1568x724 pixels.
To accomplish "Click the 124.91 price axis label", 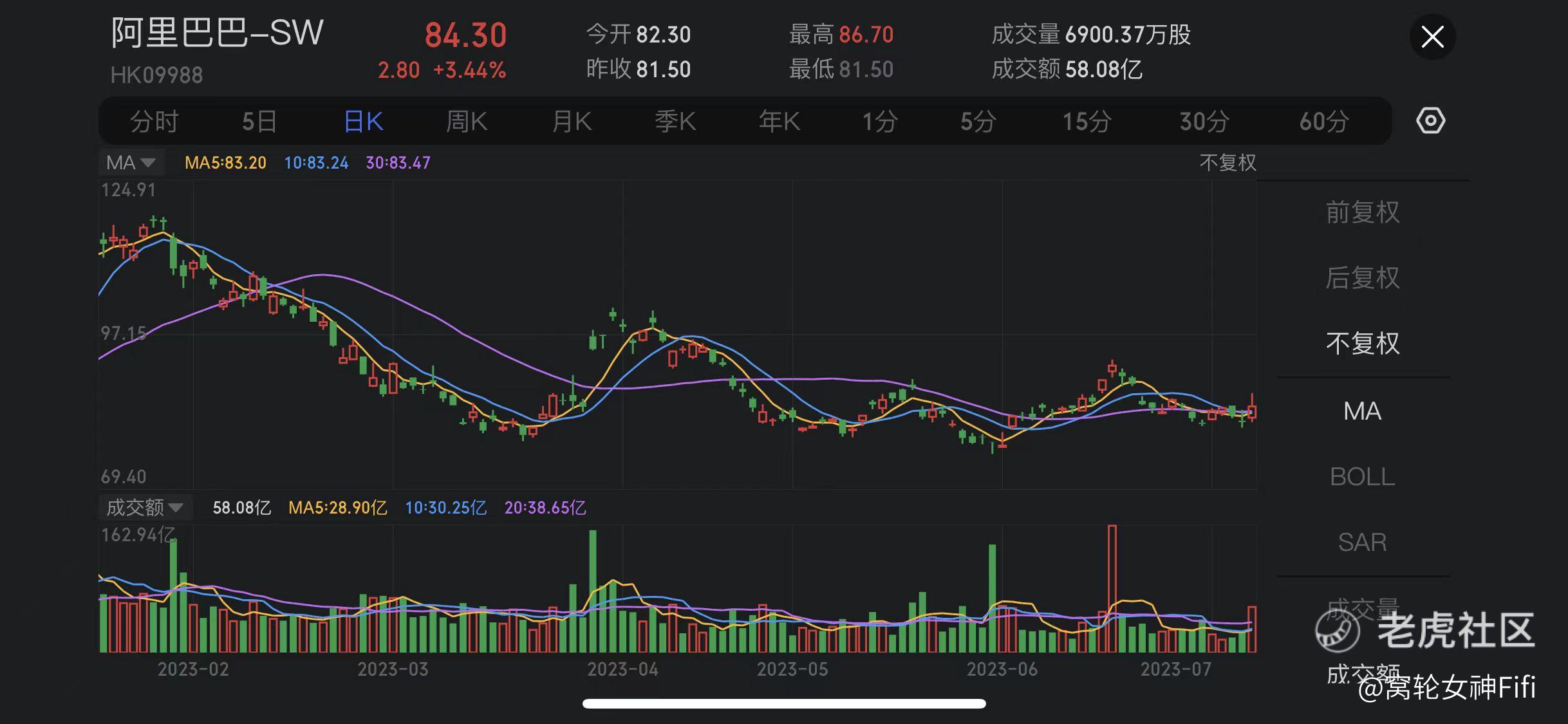I will pos(128,190).
